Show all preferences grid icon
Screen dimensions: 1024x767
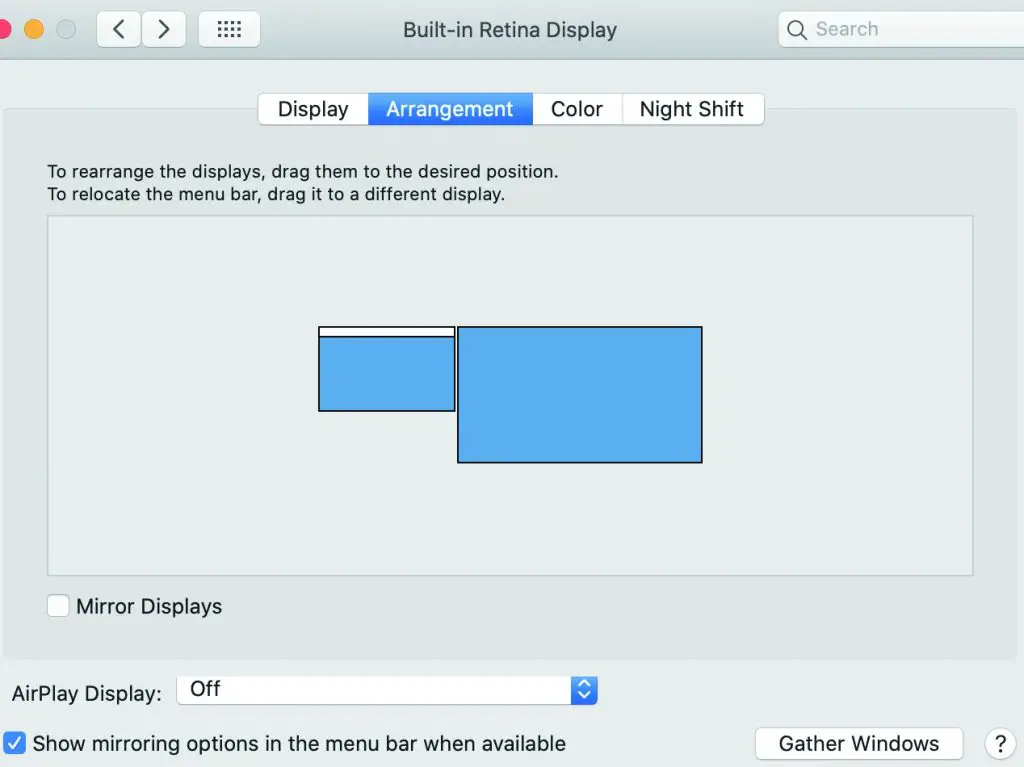point(229,30)
